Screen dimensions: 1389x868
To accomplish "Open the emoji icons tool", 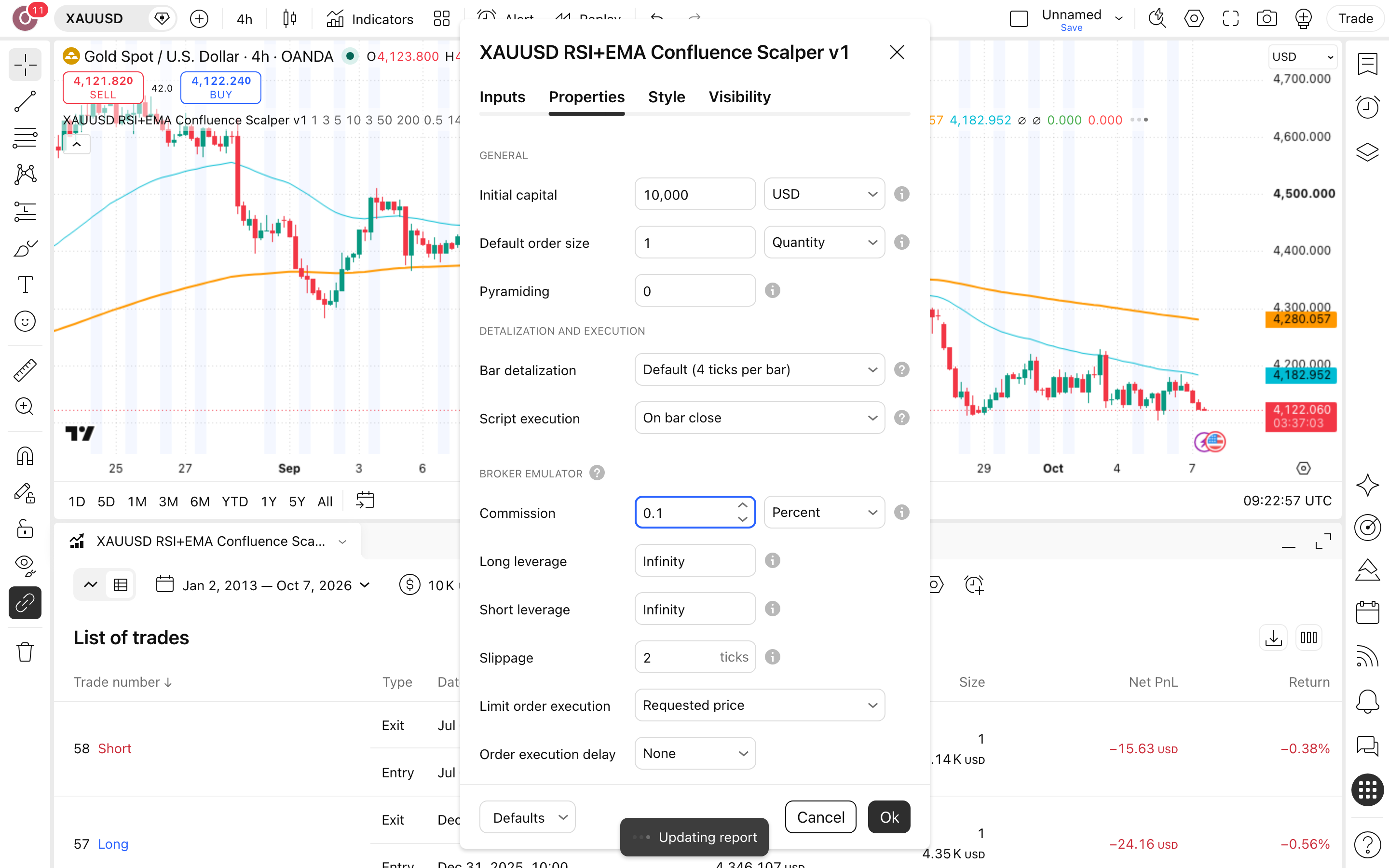I will tap(25, 322).
